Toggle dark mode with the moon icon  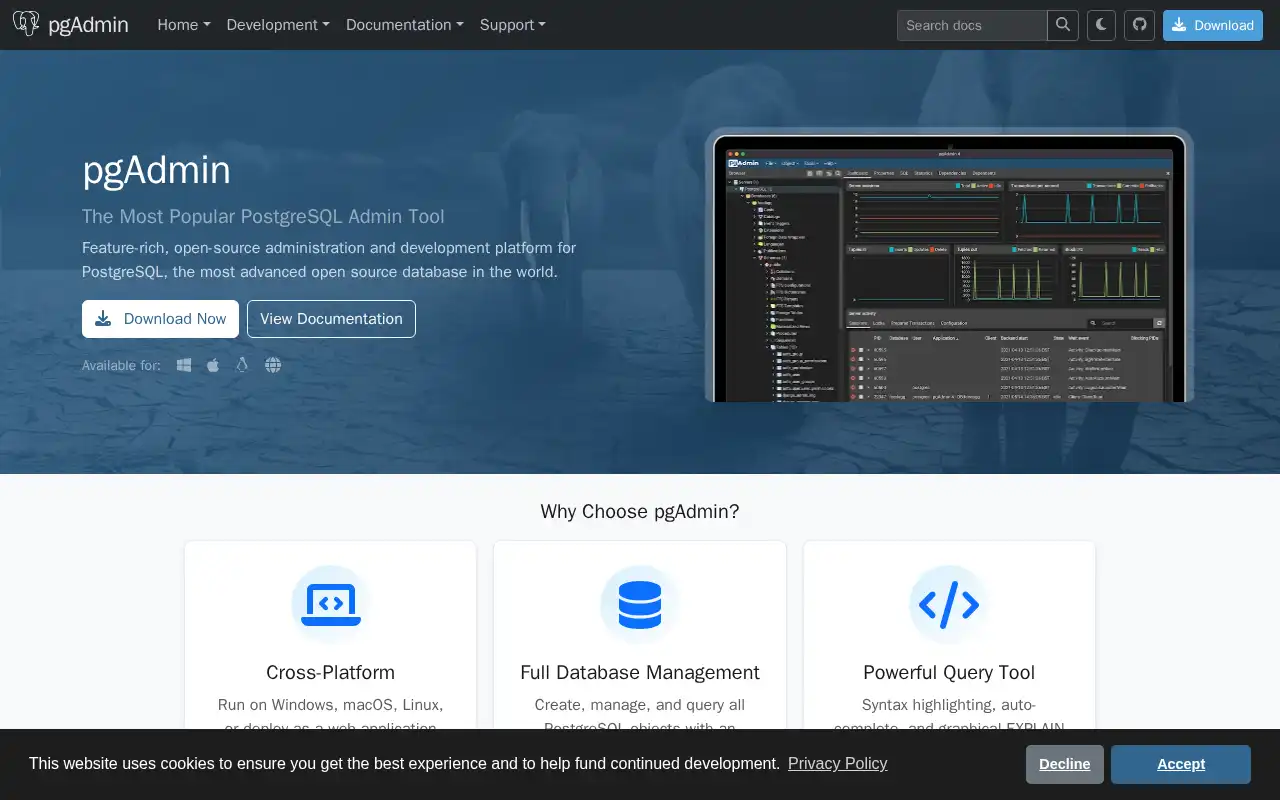tap(1101, 25)
